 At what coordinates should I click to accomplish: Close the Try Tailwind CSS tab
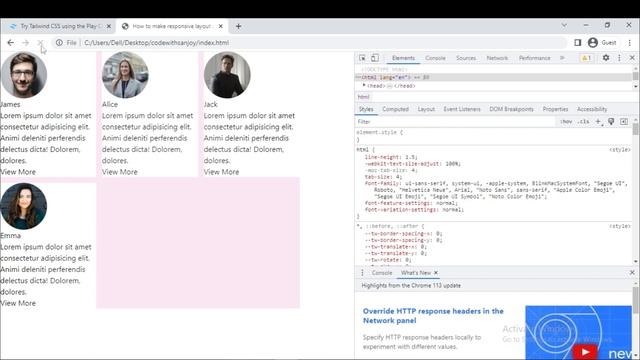[109, 26]
